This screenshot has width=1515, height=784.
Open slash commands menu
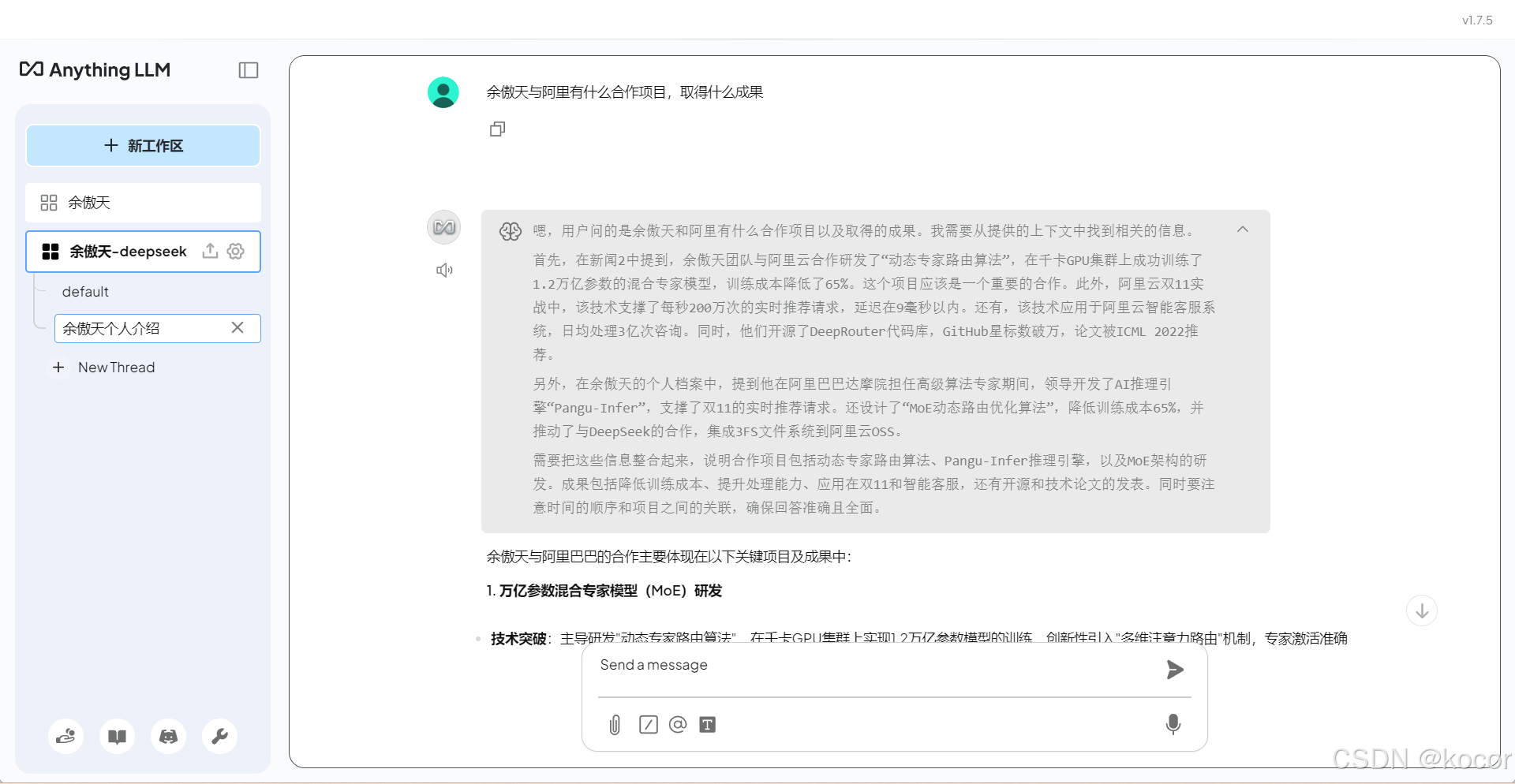(649, 724)
